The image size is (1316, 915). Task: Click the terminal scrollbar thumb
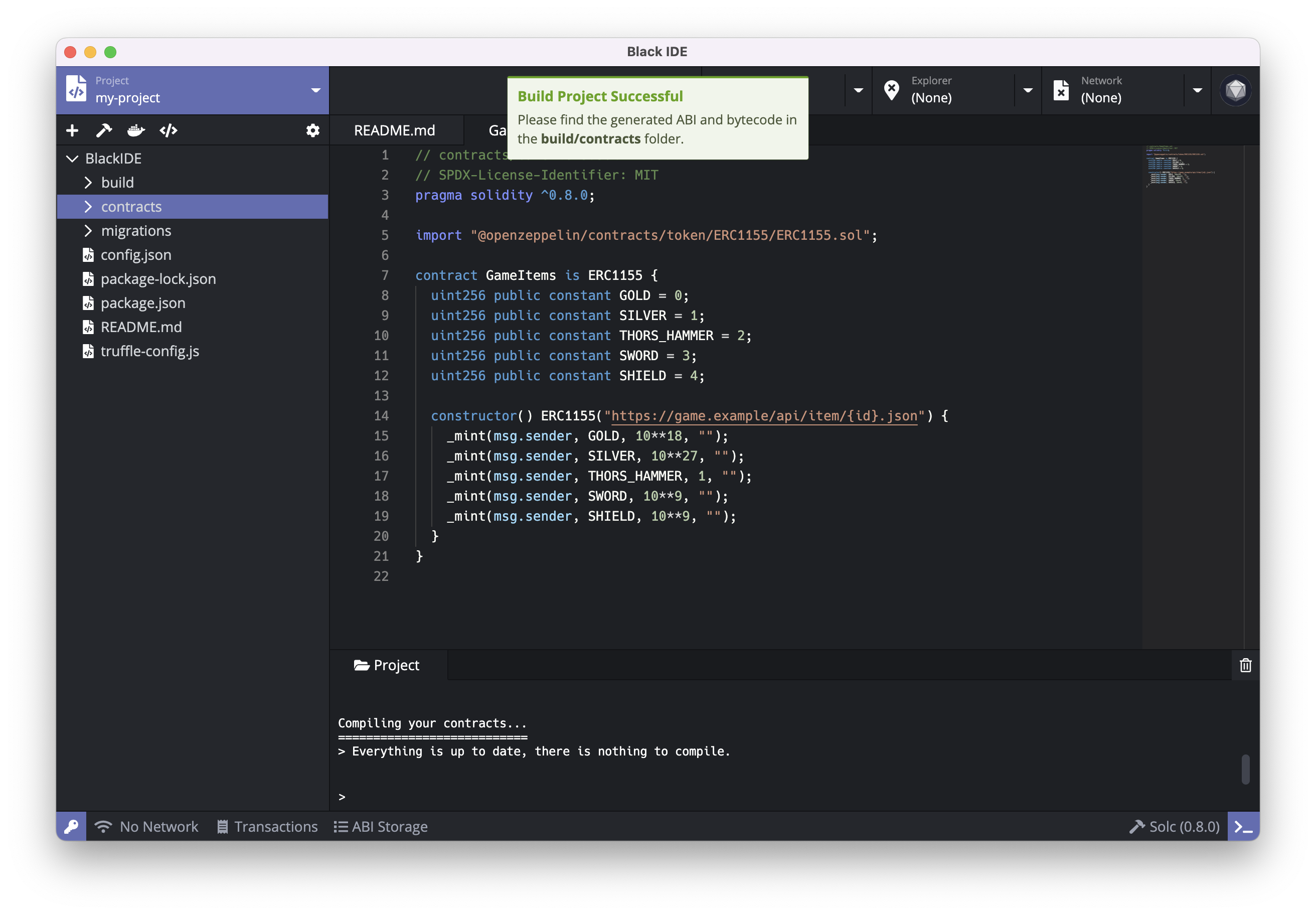pyautogui.click(x=1245, y=769)
